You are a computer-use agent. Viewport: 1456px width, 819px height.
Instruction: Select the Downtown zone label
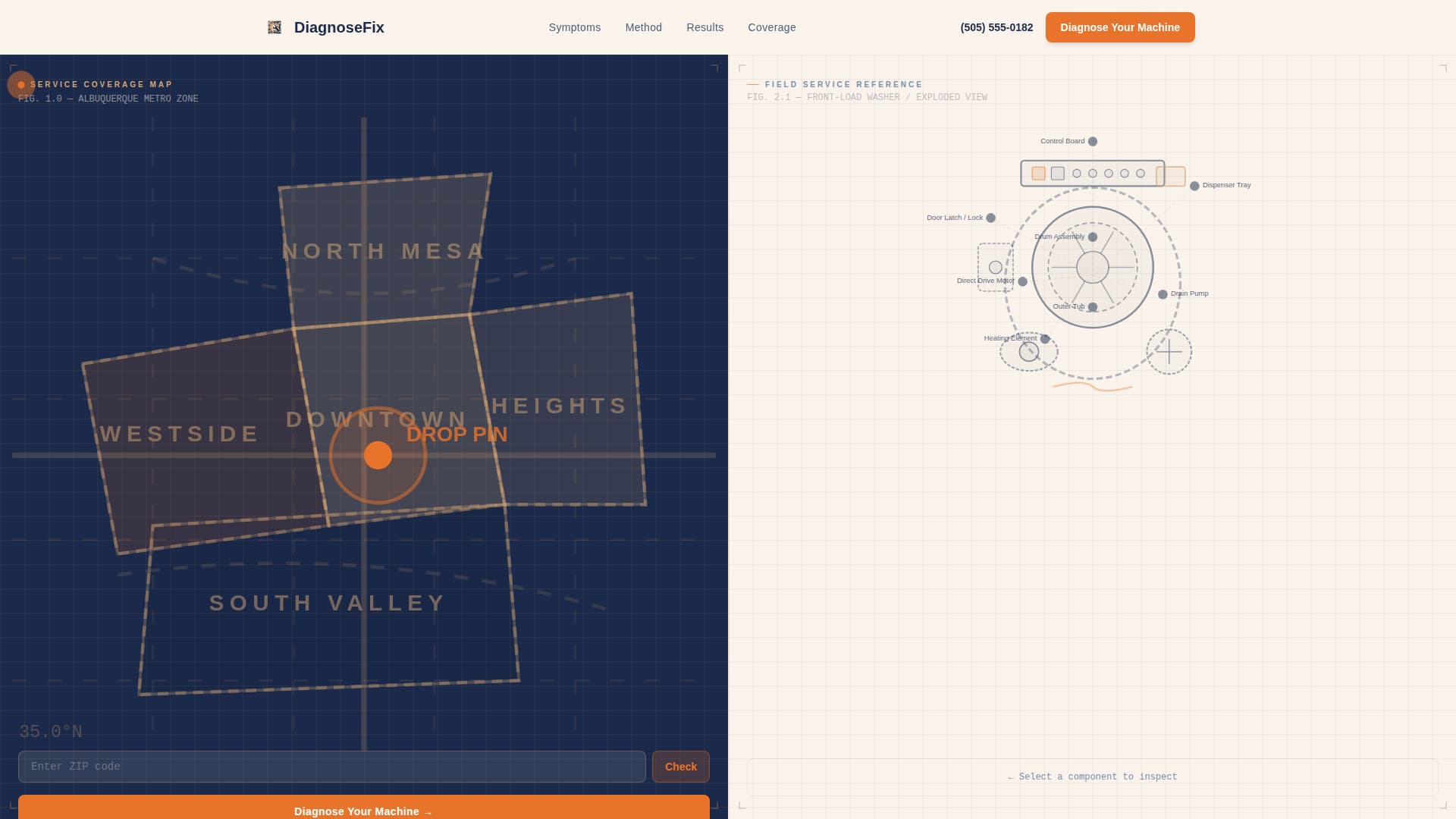tap(377, 419)
